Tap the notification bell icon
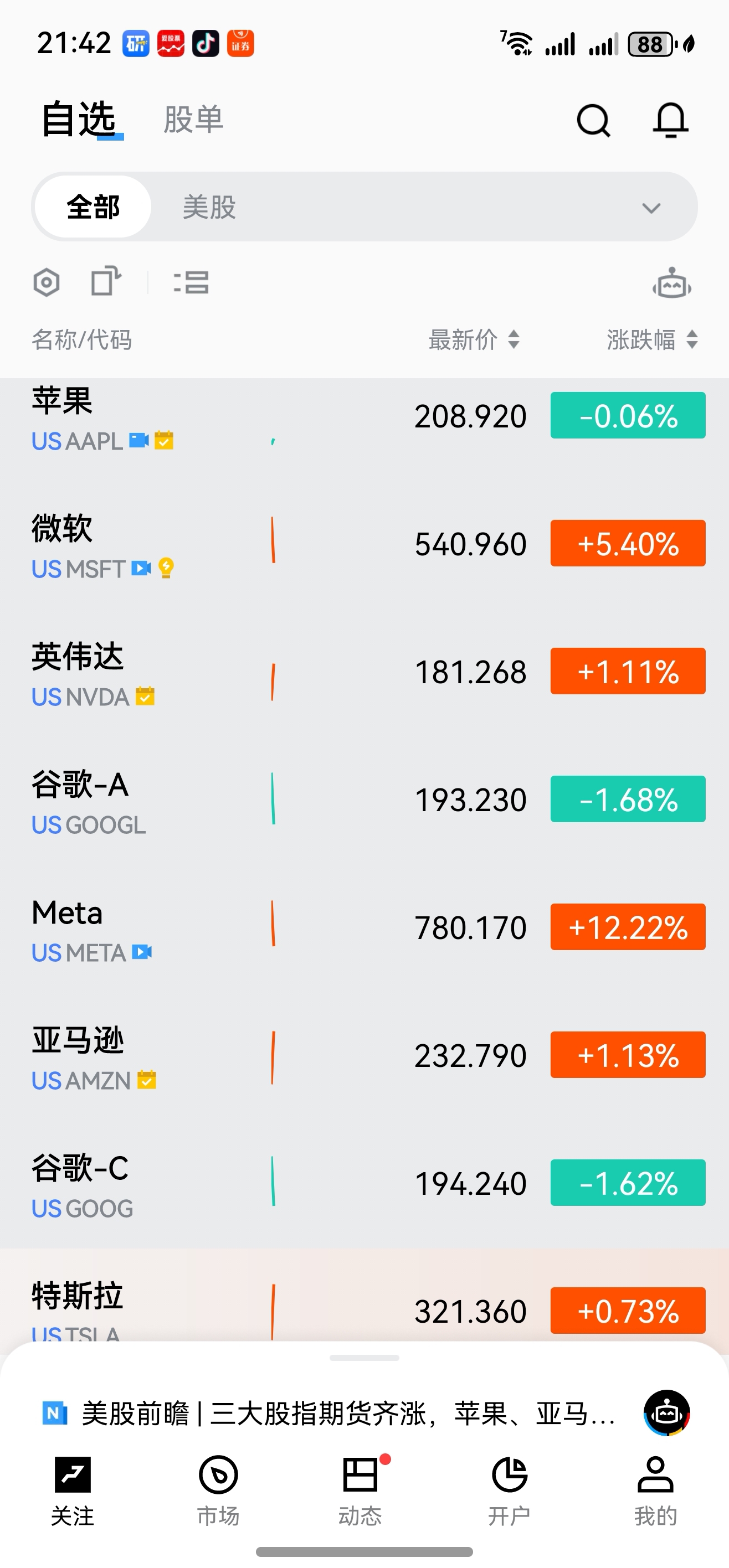 670,120
